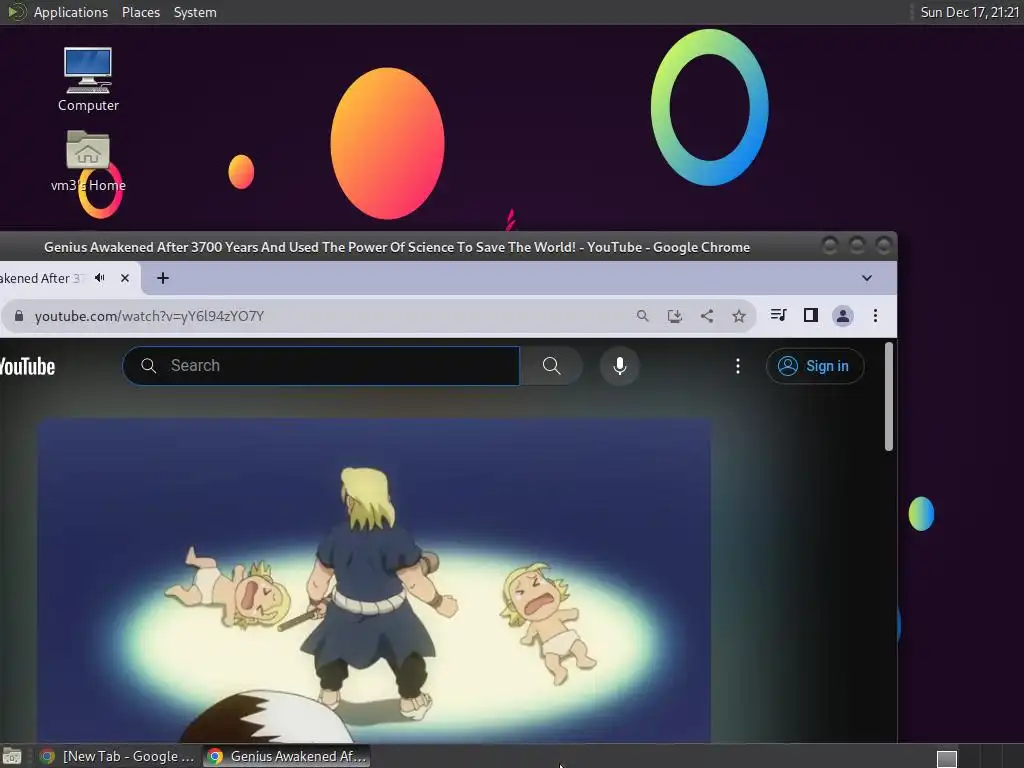Viewport: 1024px width, 768px height.
Task: Select Genius Awakened taskbar window button
Action: (287, 756)
